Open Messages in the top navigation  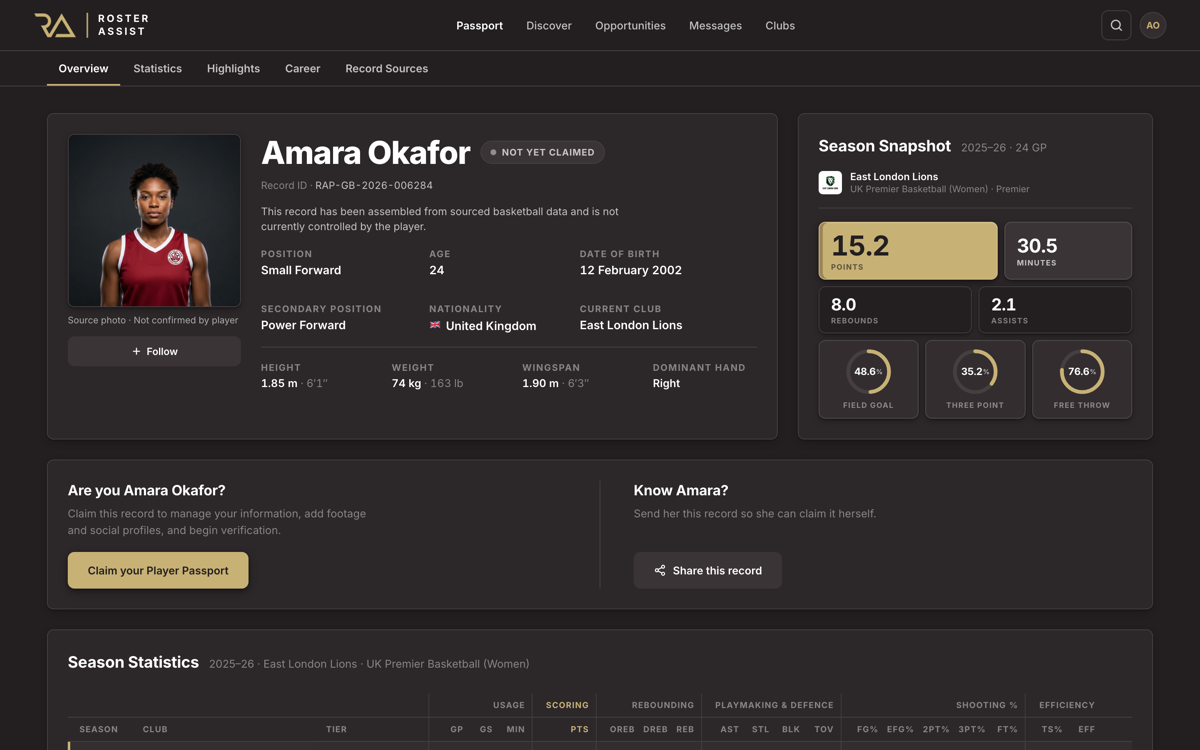(x=715, y=25)
